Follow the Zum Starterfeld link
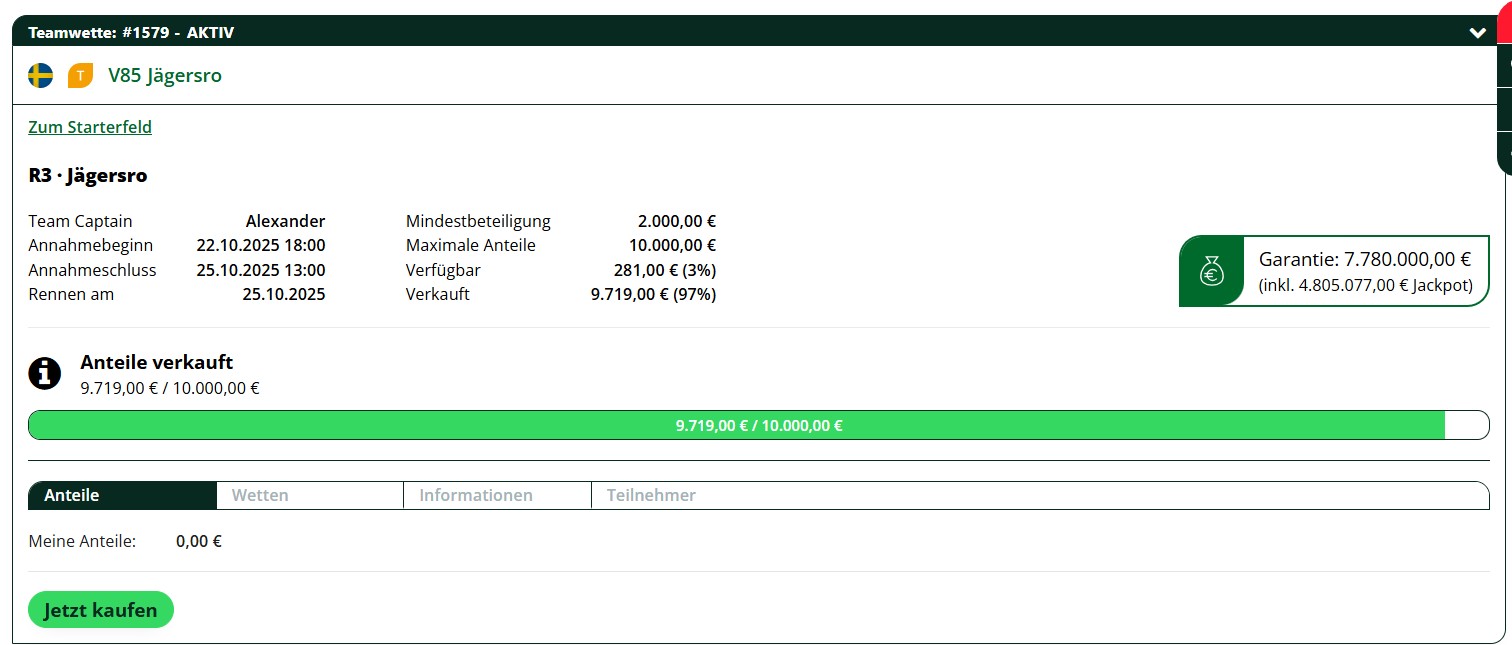Screen dimensions: 1512x645 click(x=90, y=127)
